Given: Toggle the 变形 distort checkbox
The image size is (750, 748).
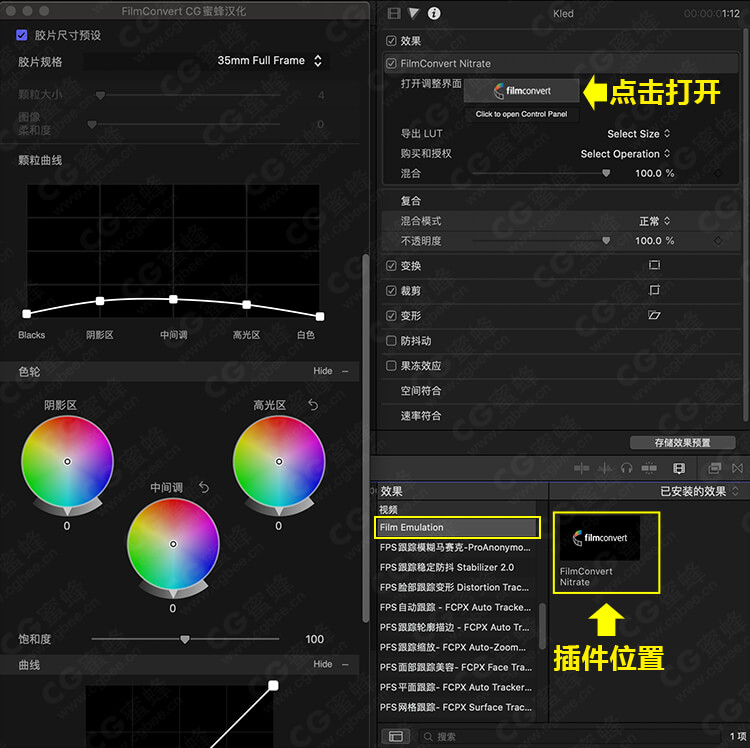Looking at the screenshot, I should tap(391, 316).
